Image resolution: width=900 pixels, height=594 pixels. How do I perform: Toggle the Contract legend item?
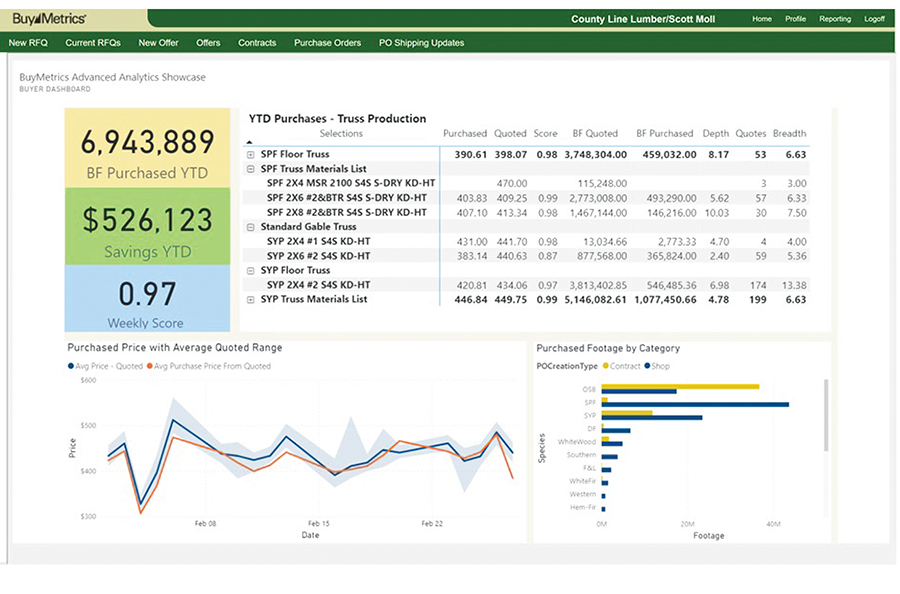point(604,366)
